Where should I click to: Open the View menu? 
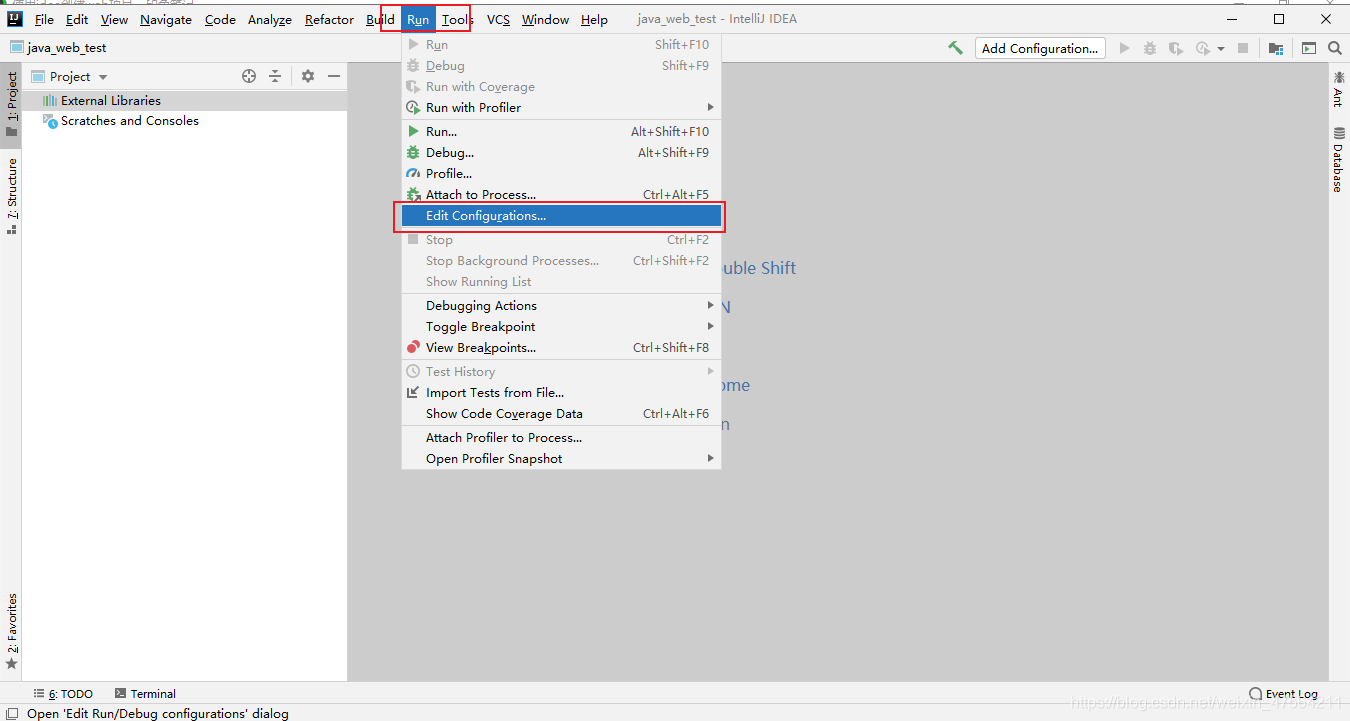pos(115,19)
